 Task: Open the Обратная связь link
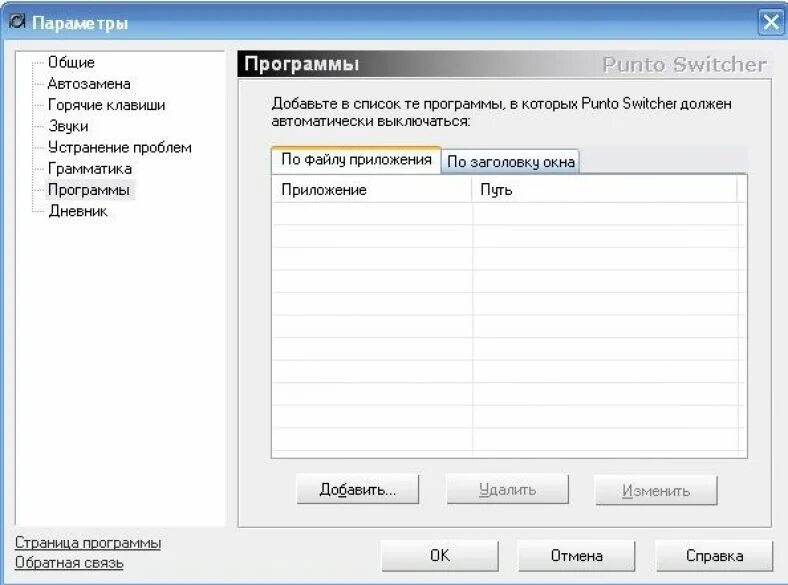tap(69, 563)
